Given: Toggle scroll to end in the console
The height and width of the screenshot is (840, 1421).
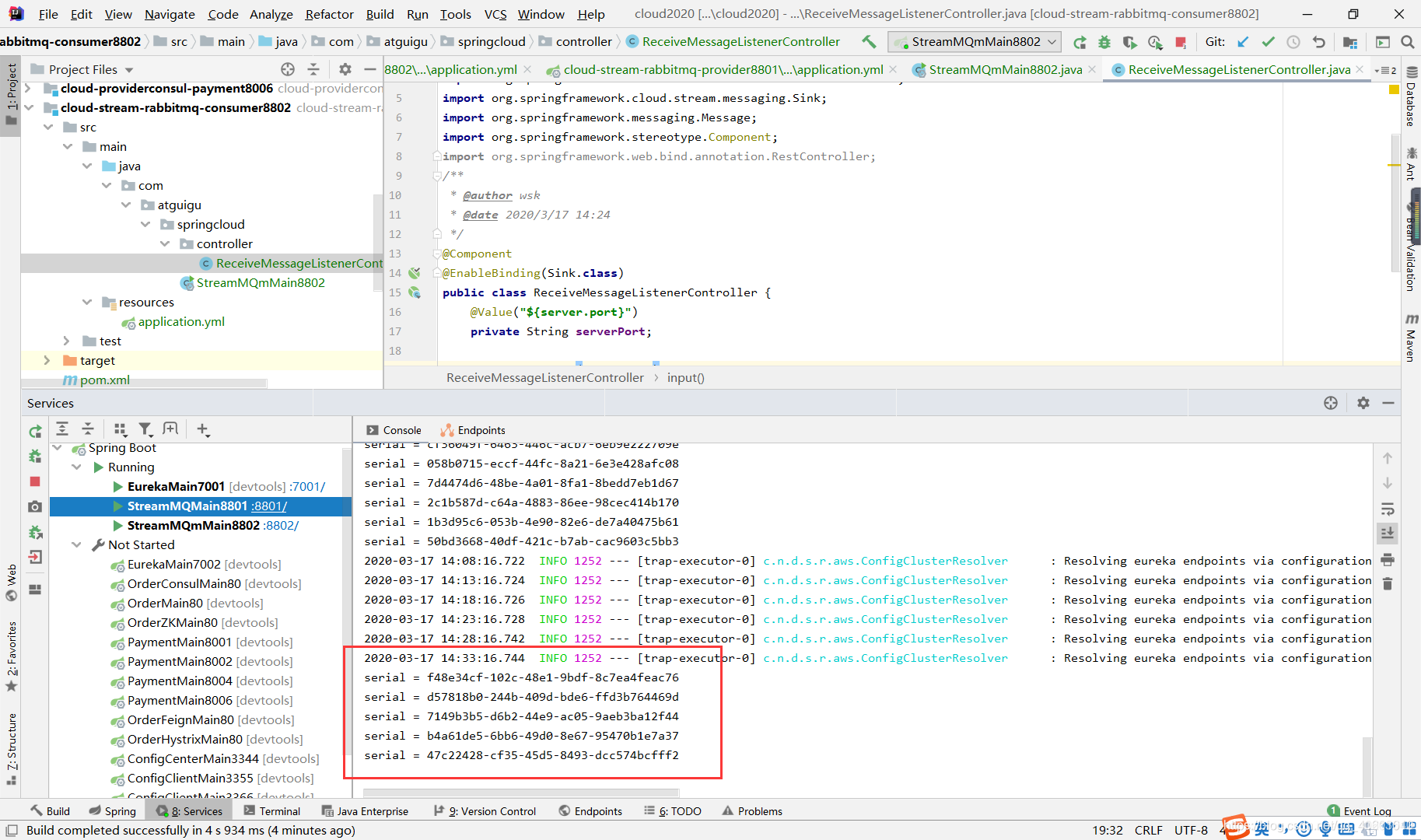Looking at the screenshot, I should point(1388,534).
